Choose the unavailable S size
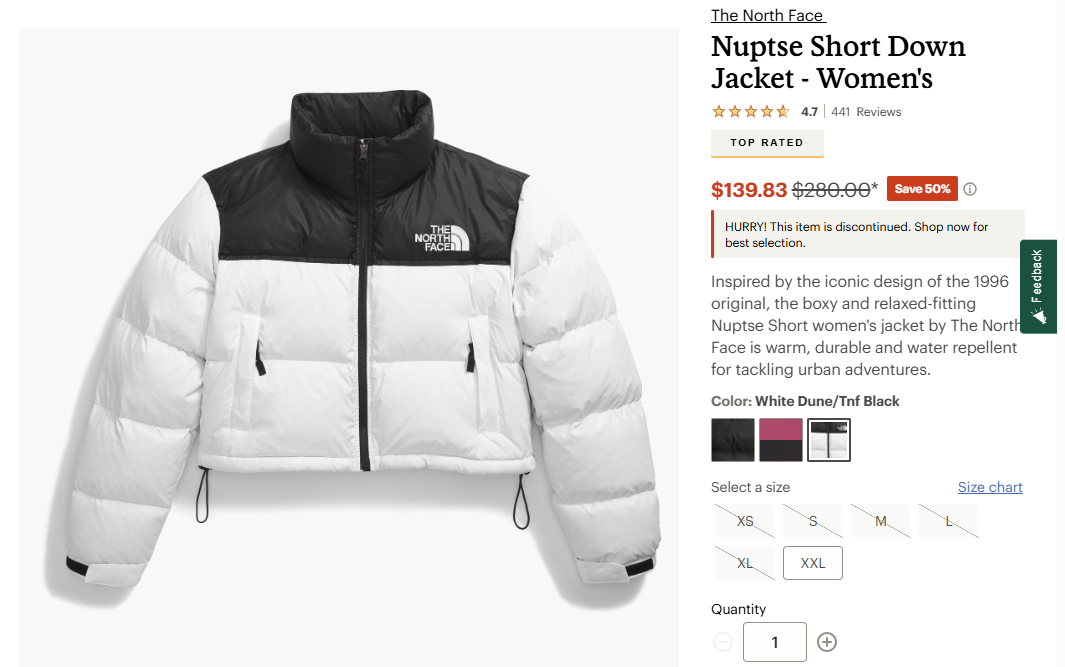The width and height of the screenshot is (1065, 667). click(813, 521)
